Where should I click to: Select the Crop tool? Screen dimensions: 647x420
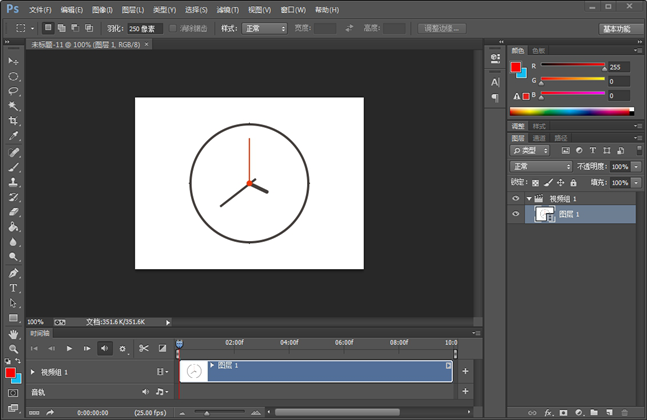(13, 121)
